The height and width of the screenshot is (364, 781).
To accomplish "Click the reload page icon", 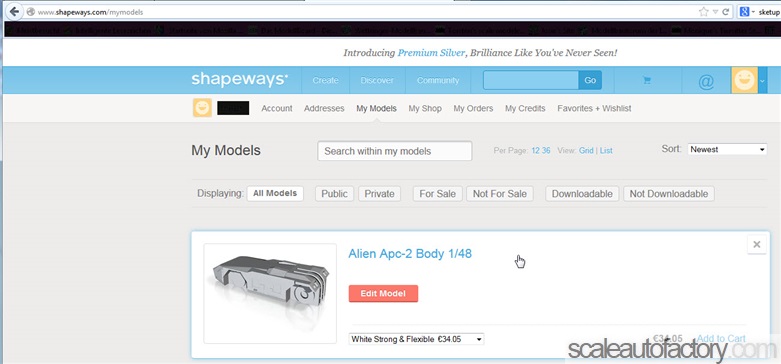I will tap(726, 11).
